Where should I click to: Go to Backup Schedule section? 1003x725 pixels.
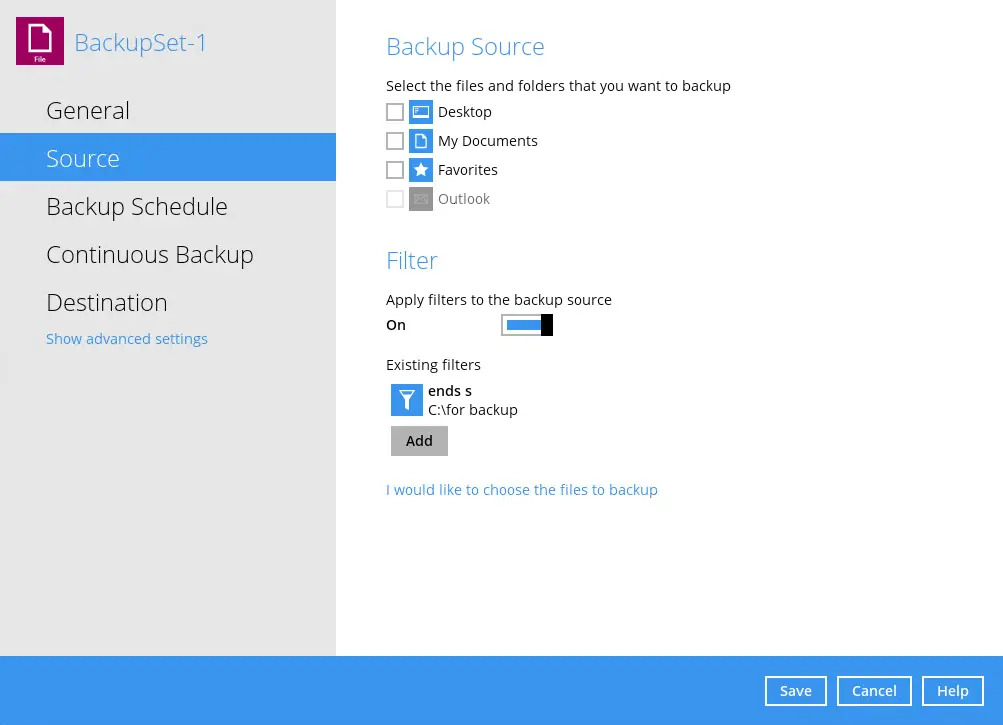tap(137, 206)
